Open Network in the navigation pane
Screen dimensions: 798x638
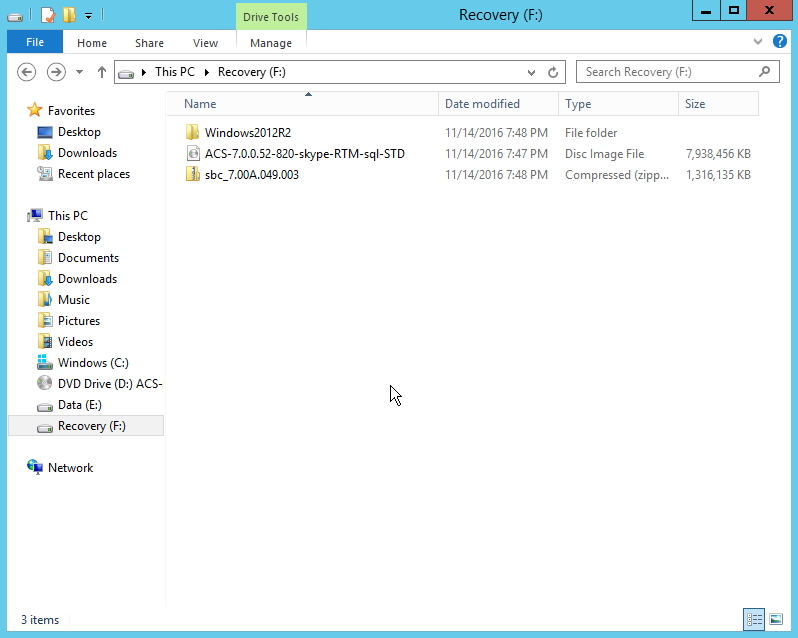pos(70,468)
